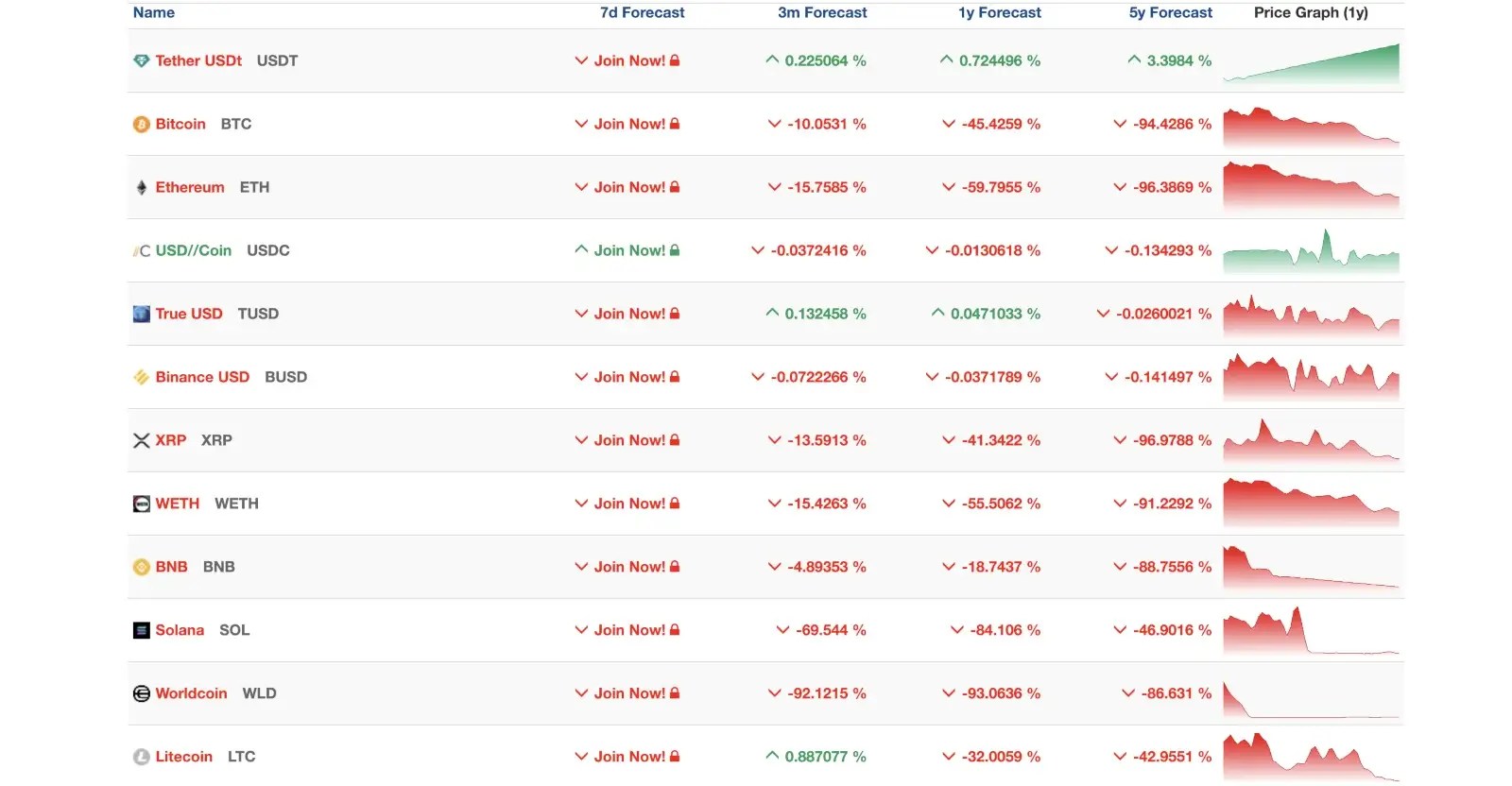Viewport: 1512px width, 786px height.
Task: Click the Tether USDt coin logo icon
Action: (x=142, y=60)
